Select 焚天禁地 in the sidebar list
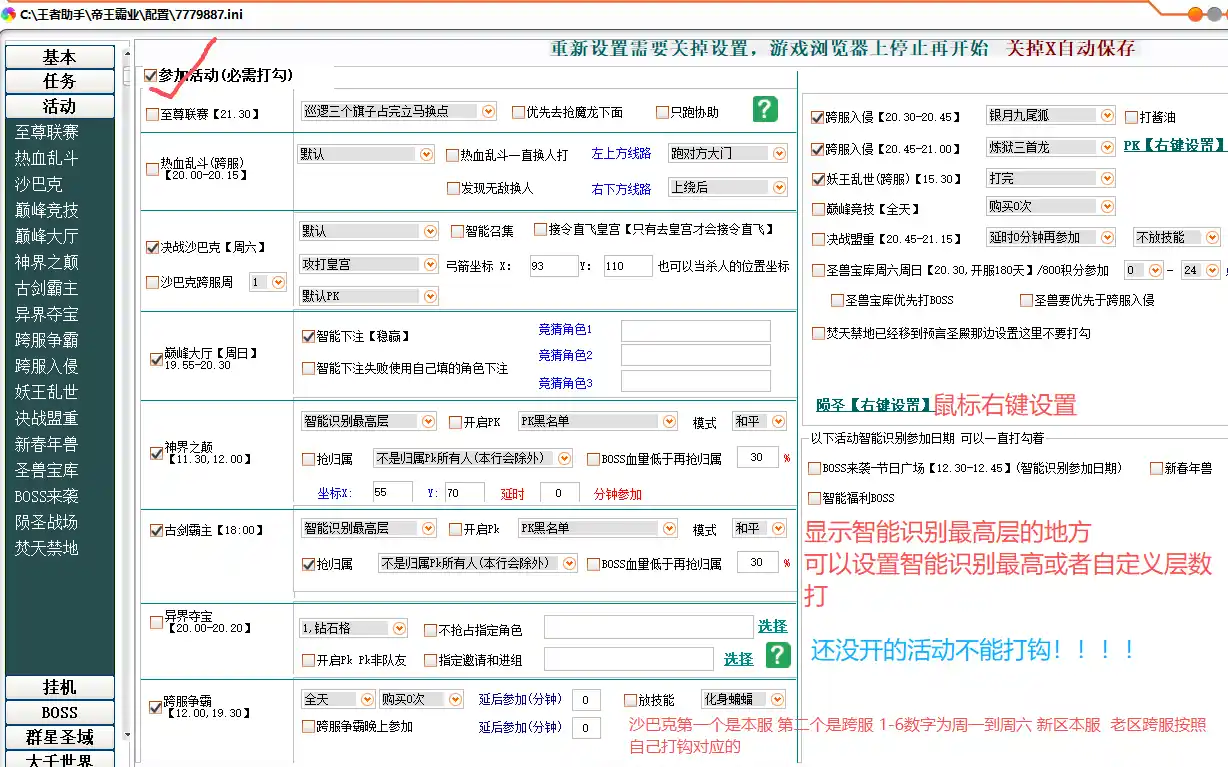This screenshot has height=767, width=1228. coord(47,548)
